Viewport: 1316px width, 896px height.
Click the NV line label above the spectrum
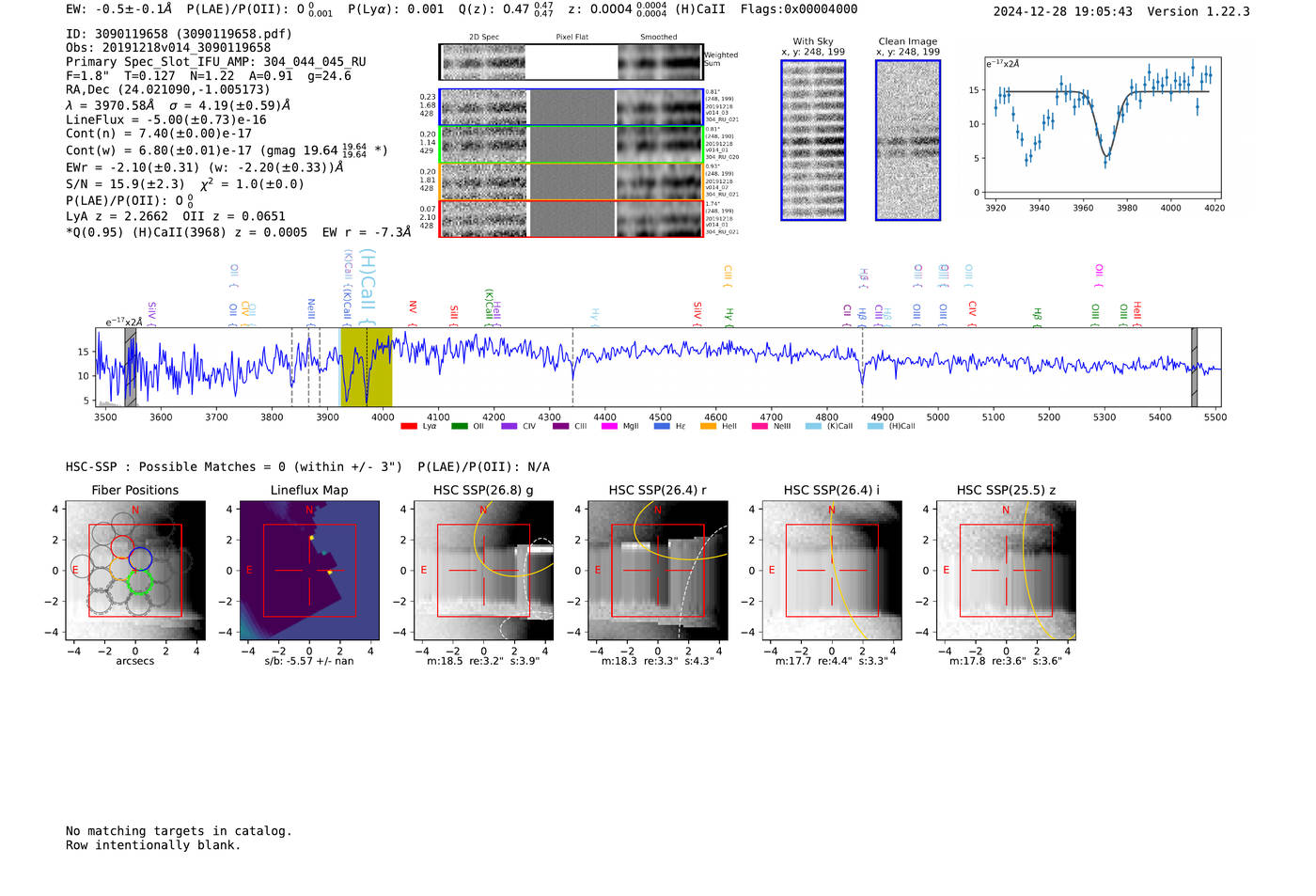413,314
